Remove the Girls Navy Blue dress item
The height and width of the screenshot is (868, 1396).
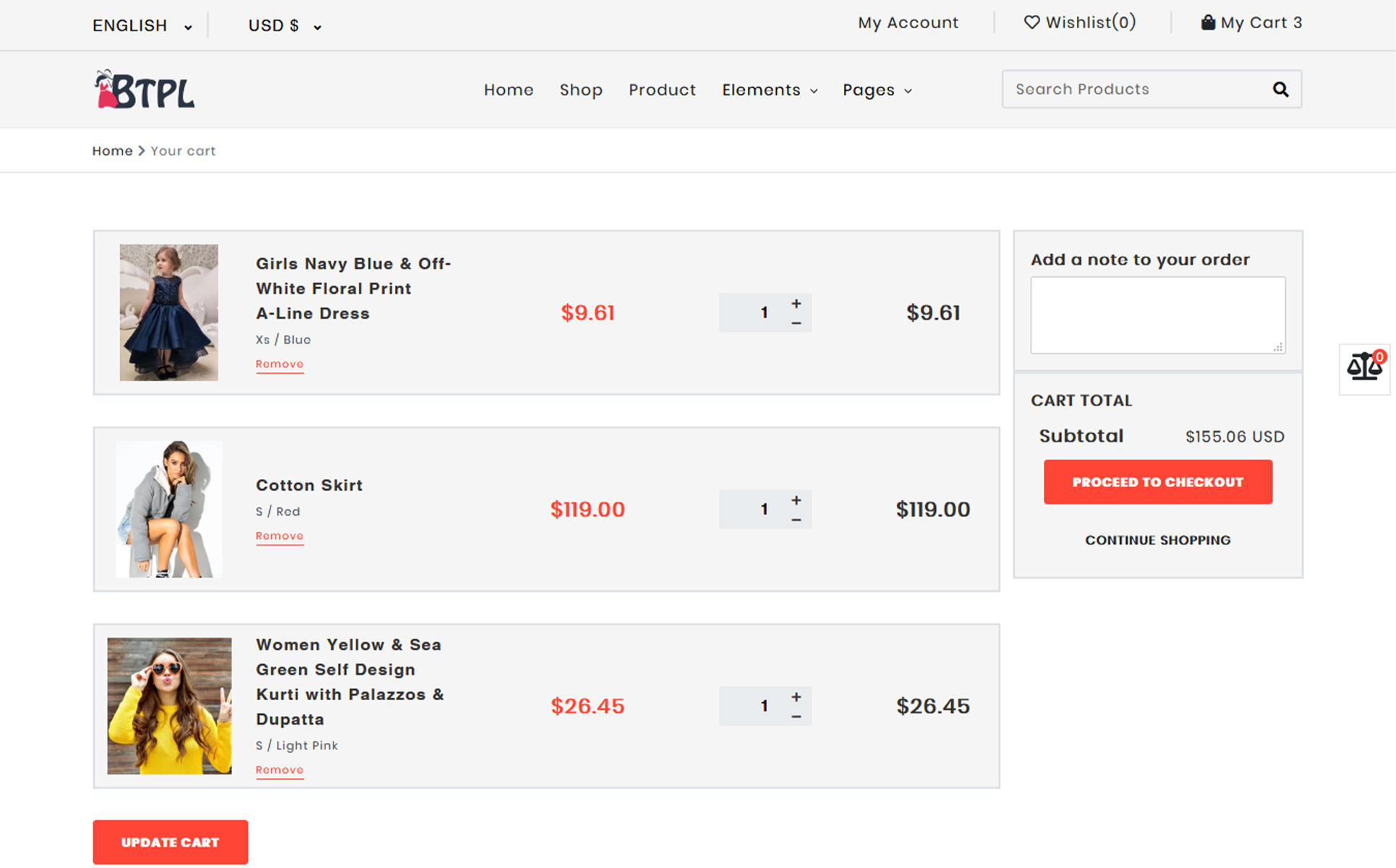[279, 364]
